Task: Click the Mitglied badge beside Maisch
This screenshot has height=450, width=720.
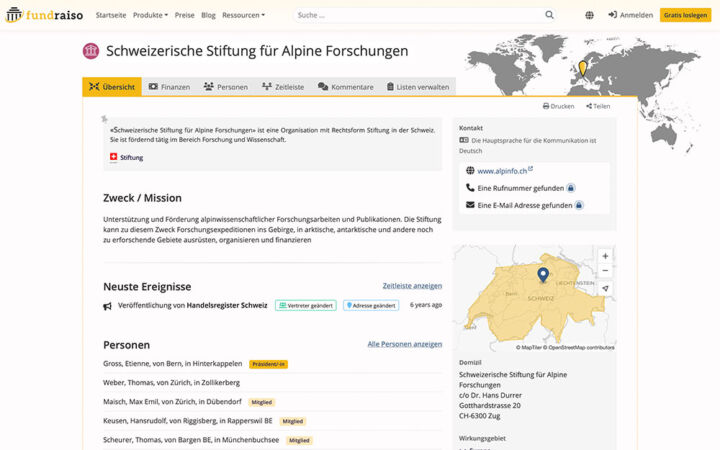Action: pyautogui.click(x=261, y=402)
